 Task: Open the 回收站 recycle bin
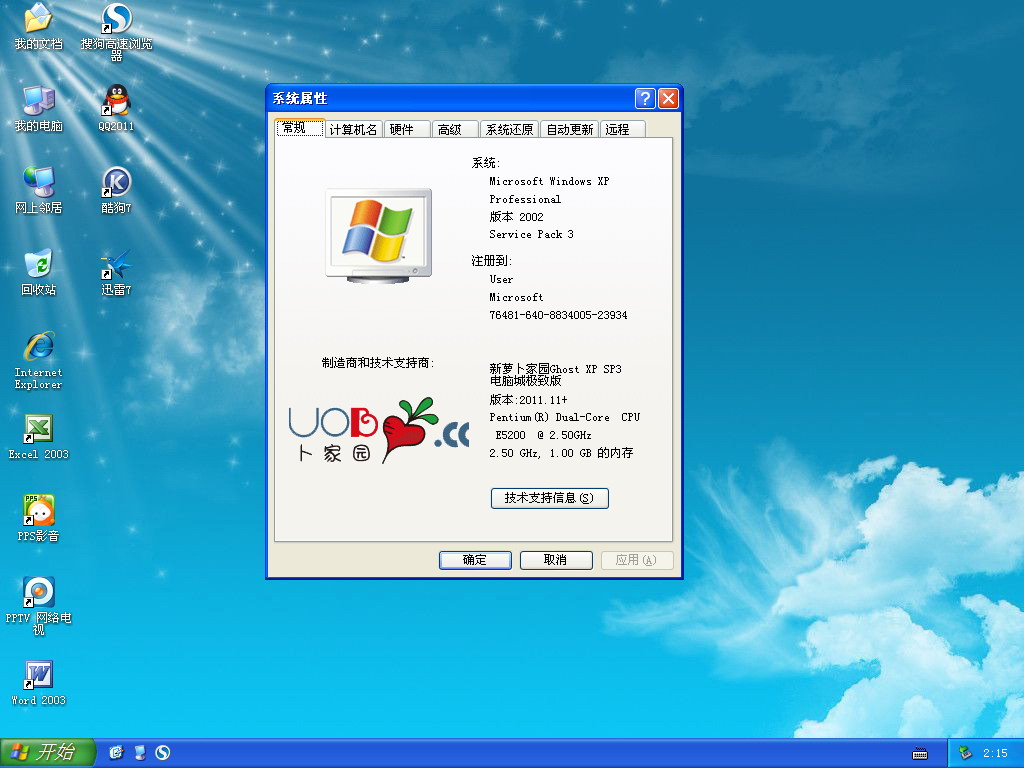click(39, 272)
